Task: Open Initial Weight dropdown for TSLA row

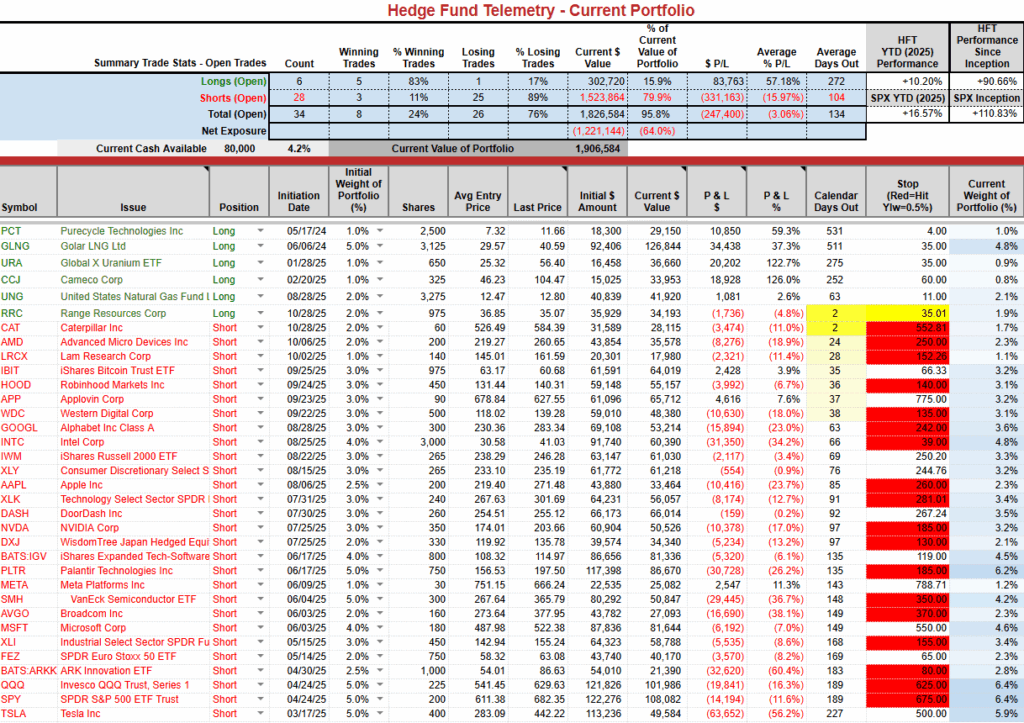Action: pyautogui.click(x=379, y=713)
